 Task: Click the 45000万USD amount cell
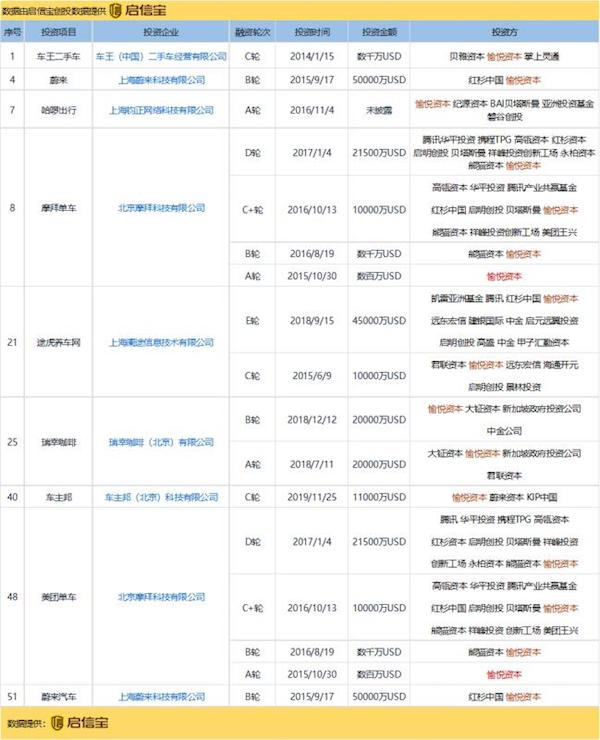(x=379, y=320)
